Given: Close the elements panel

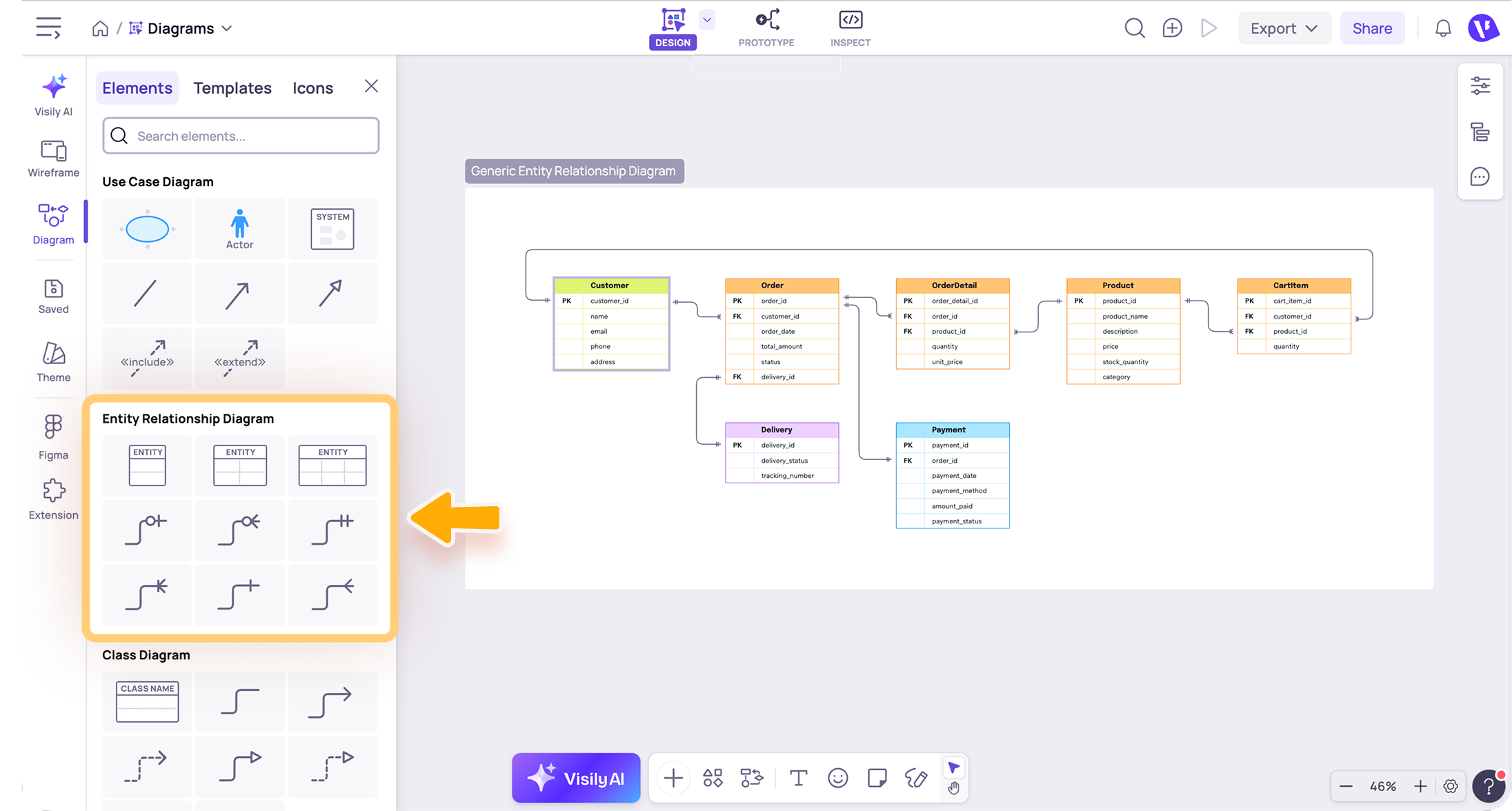Looking at the screenshot, I should tap(371, 86).
